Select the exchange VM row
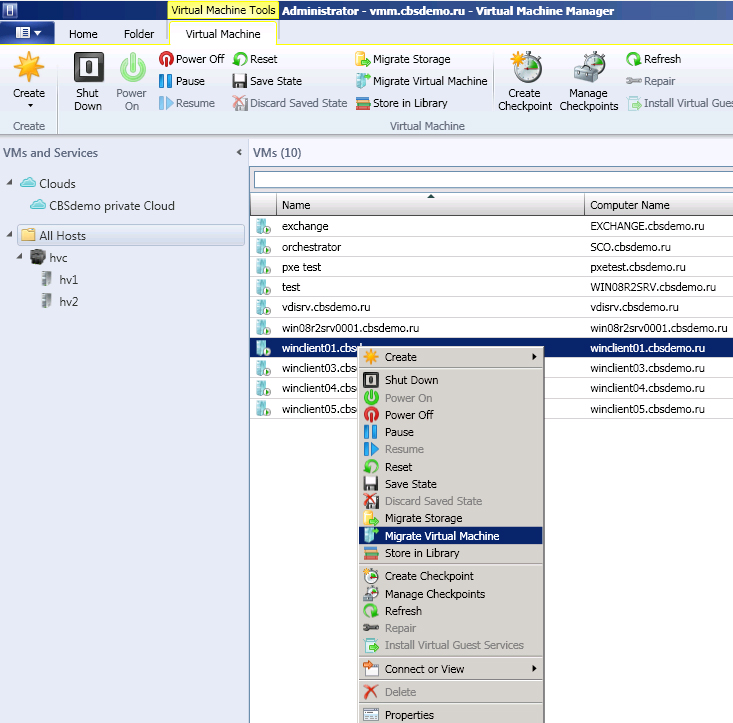This screenshot has height=723, width=733. click(x=491, y=226)
